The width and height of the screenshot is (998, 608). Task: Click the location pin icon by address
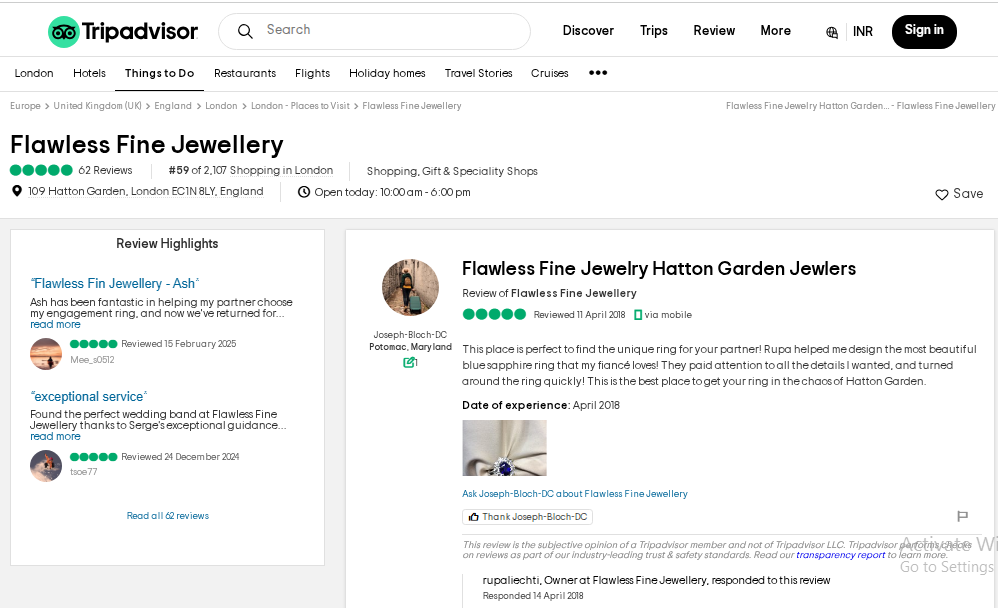pos(17,191)
